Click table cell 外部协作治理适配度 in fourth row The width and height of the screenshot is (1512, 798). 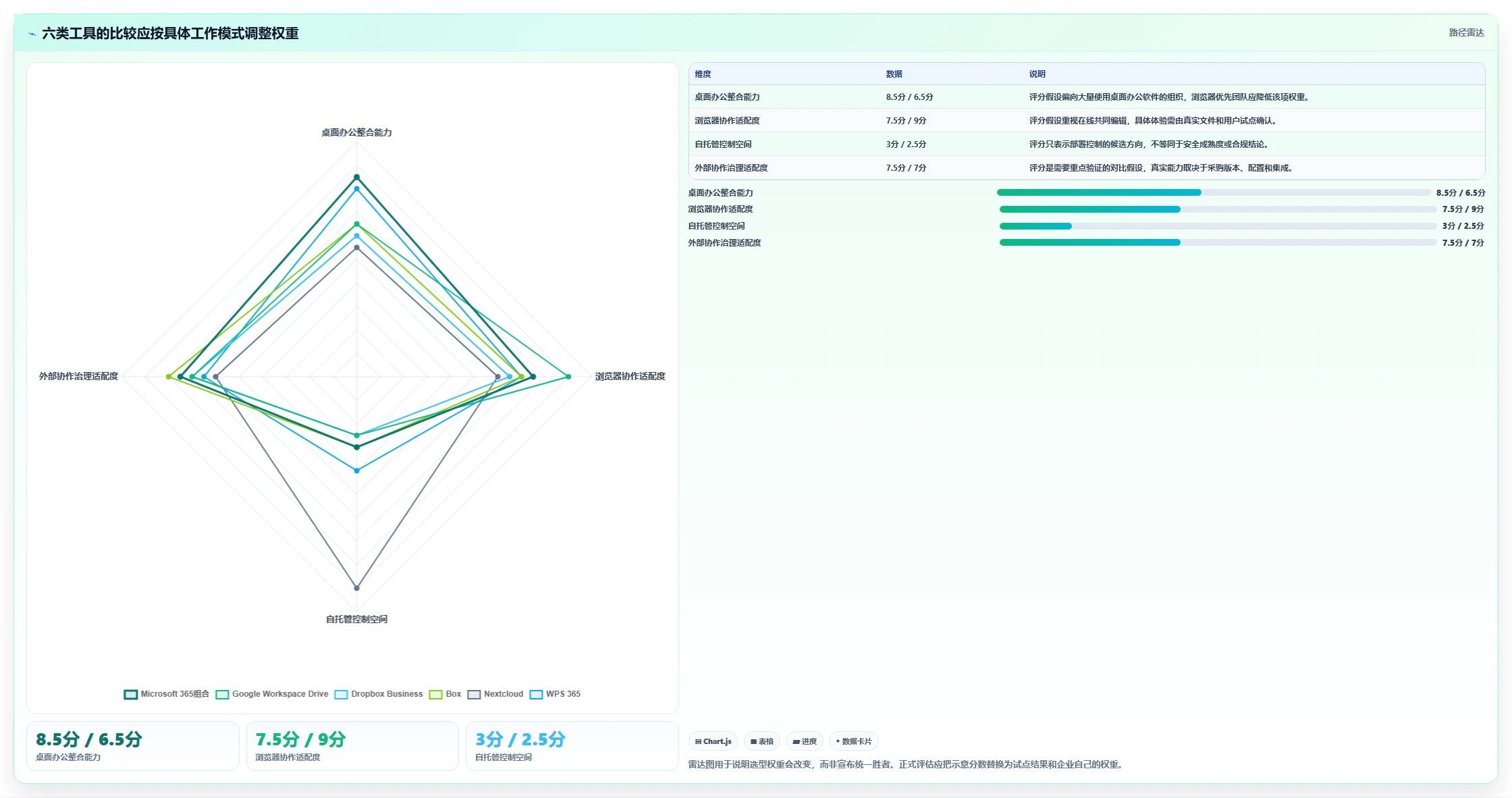(731, 168)
